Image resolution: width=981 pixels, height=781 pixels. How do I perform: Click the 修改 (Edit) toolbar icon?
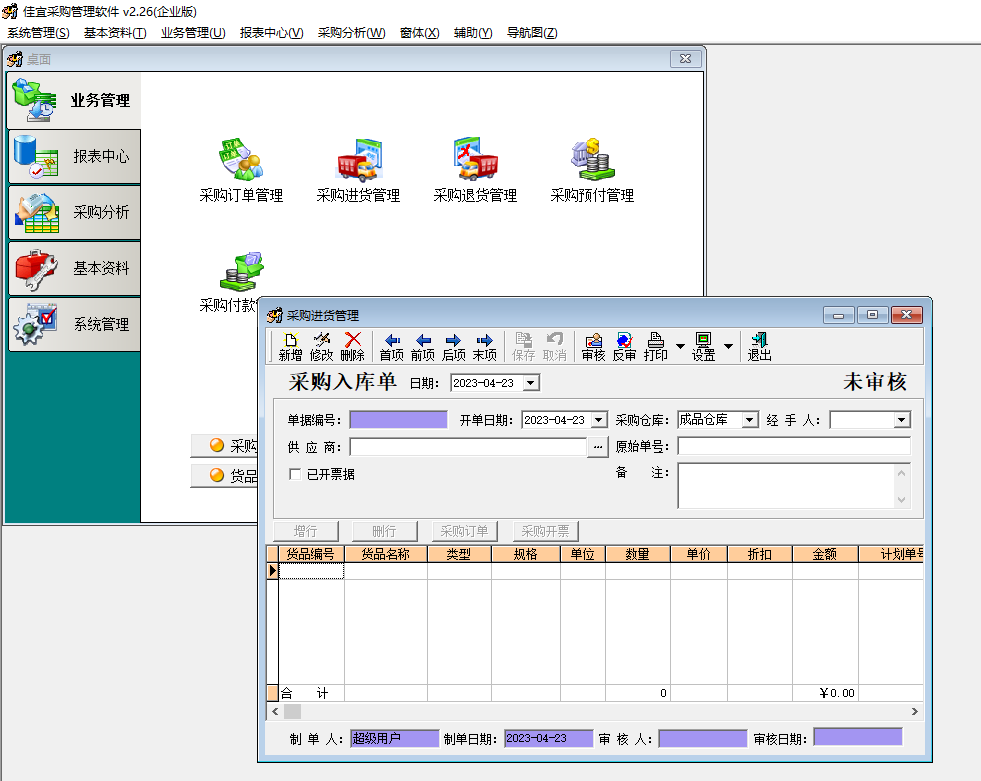(x=322, y=347)
